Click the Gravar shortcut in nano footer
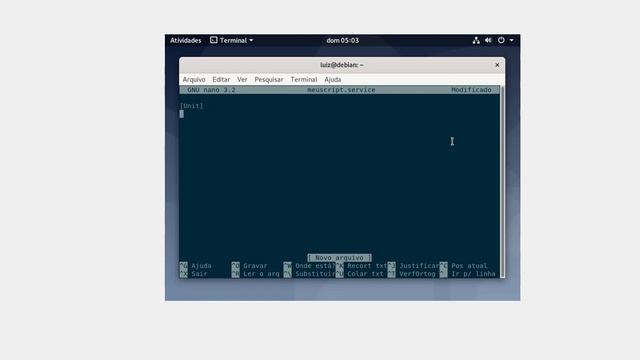Screen dimensions: 640x360 [x=255, y=266]
